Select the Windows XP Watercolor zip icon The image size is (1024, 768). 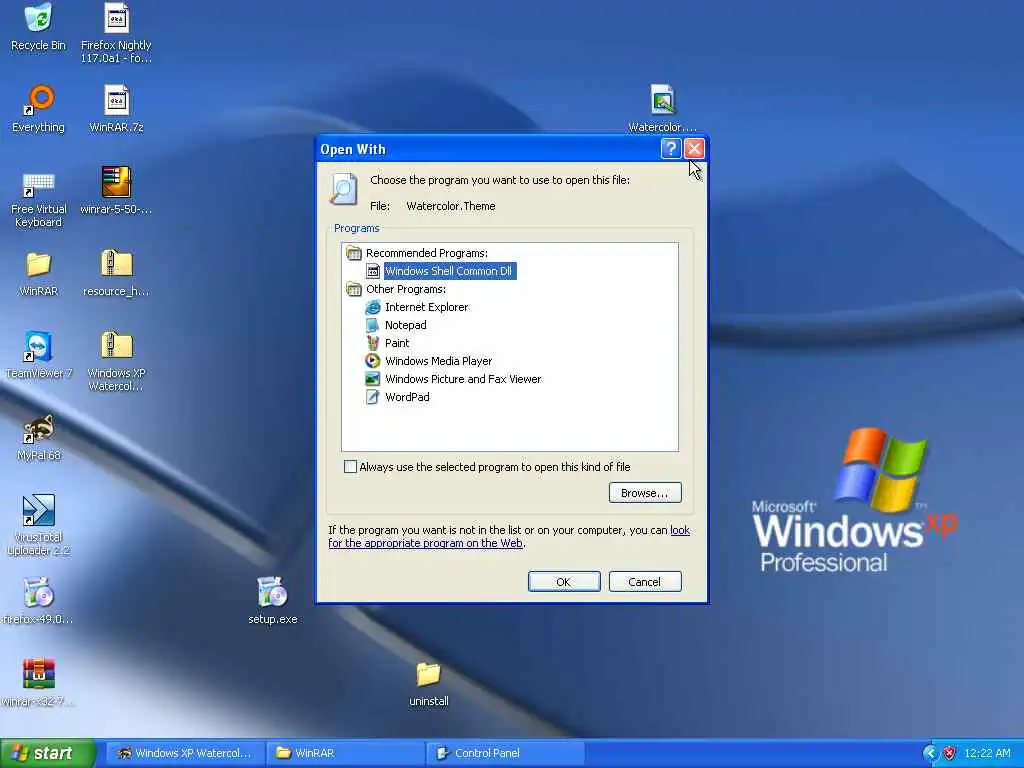(x=116, y=345)
